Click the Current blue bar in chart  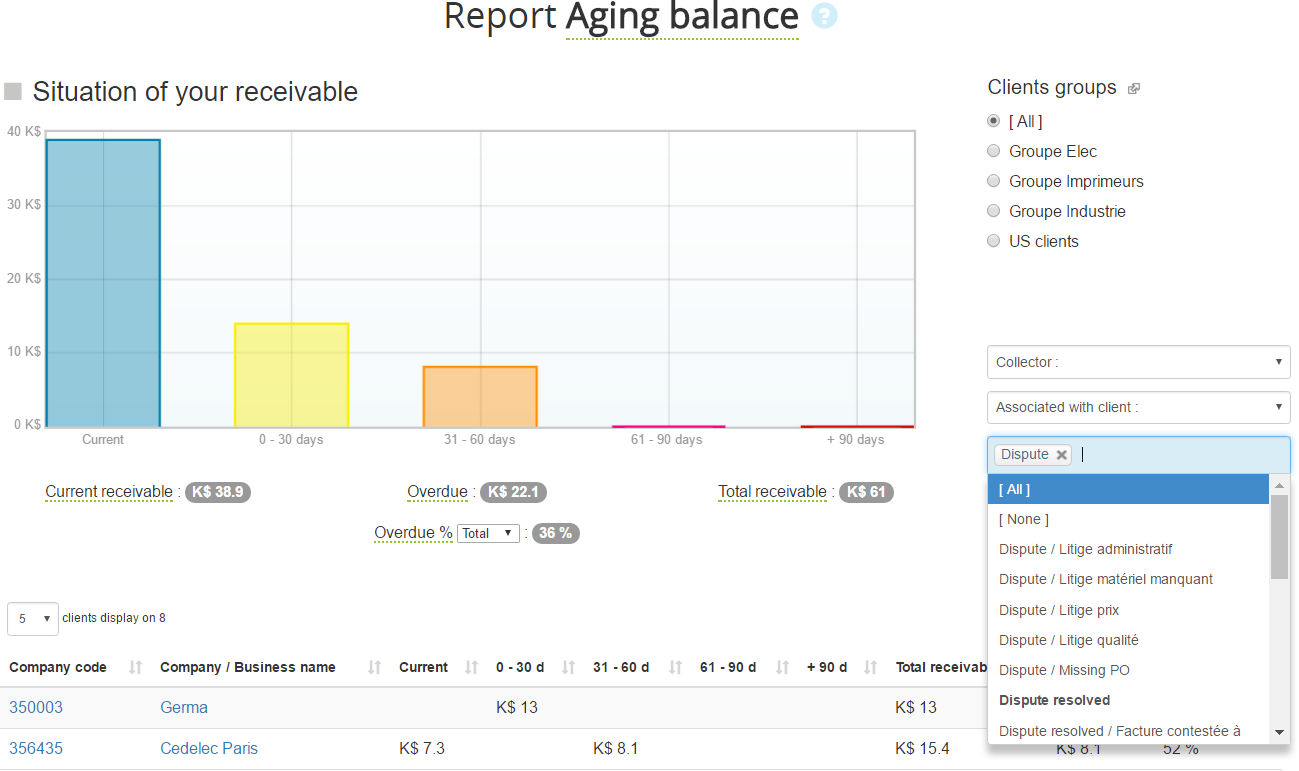[x=103, y=283]
